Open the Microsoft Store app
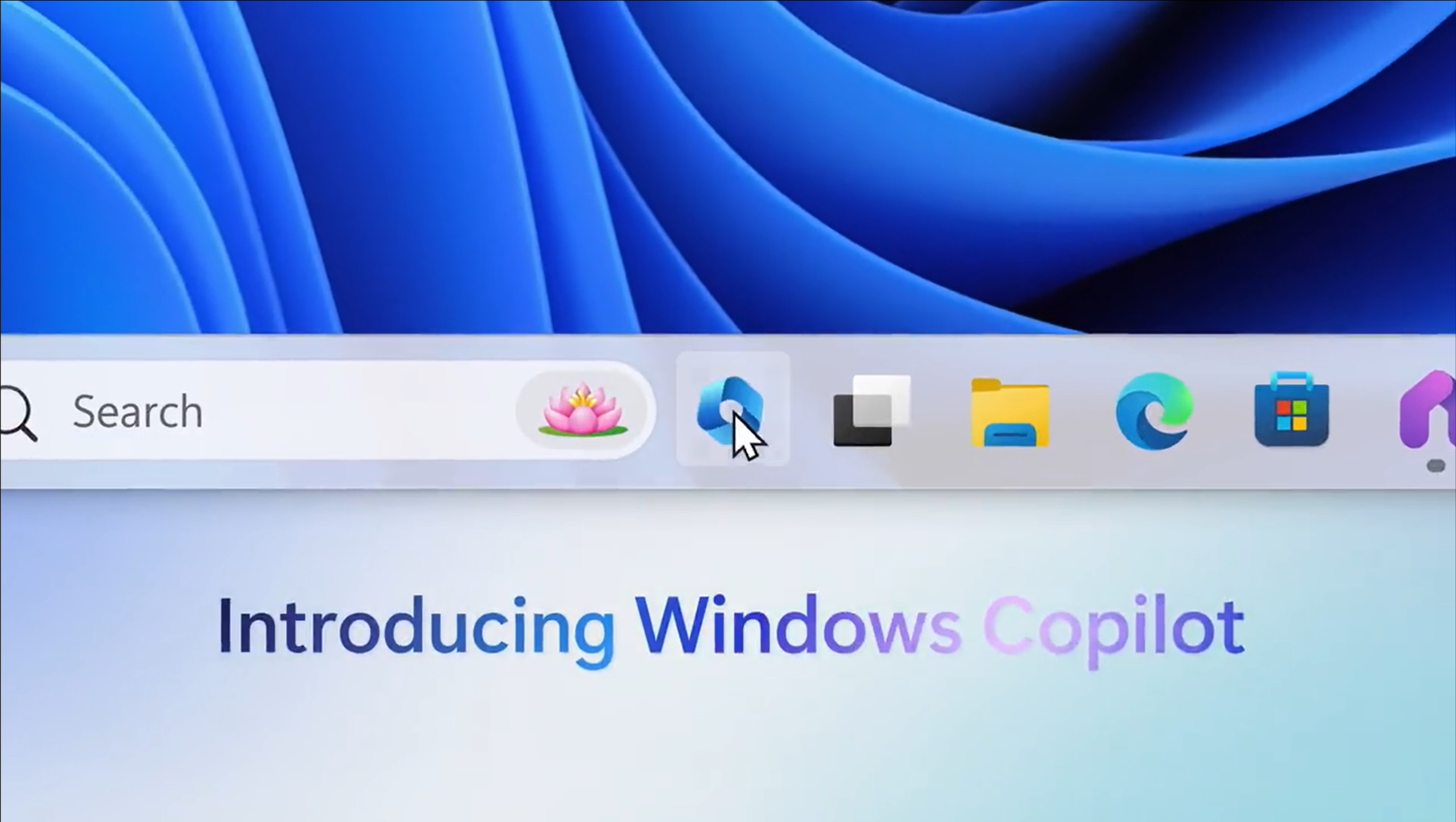 [x=1292, y=409]
